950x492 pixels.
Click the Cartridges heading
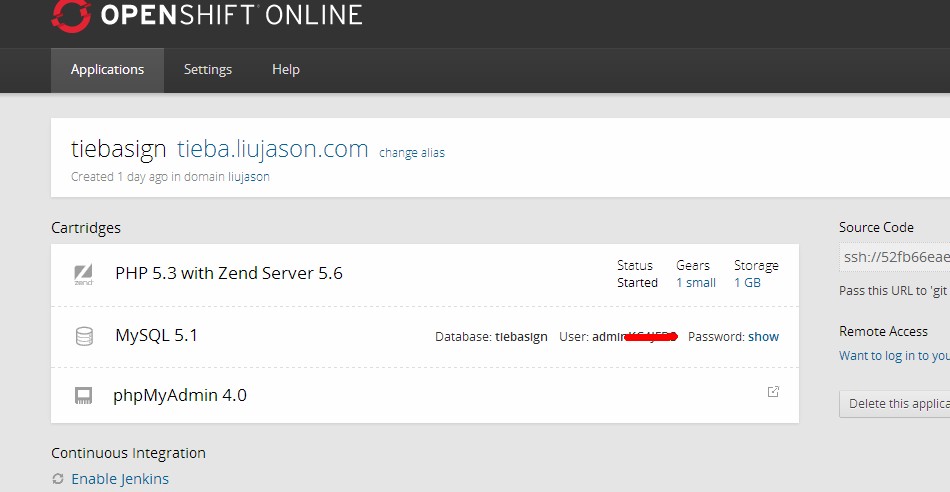tap(86, 228)
